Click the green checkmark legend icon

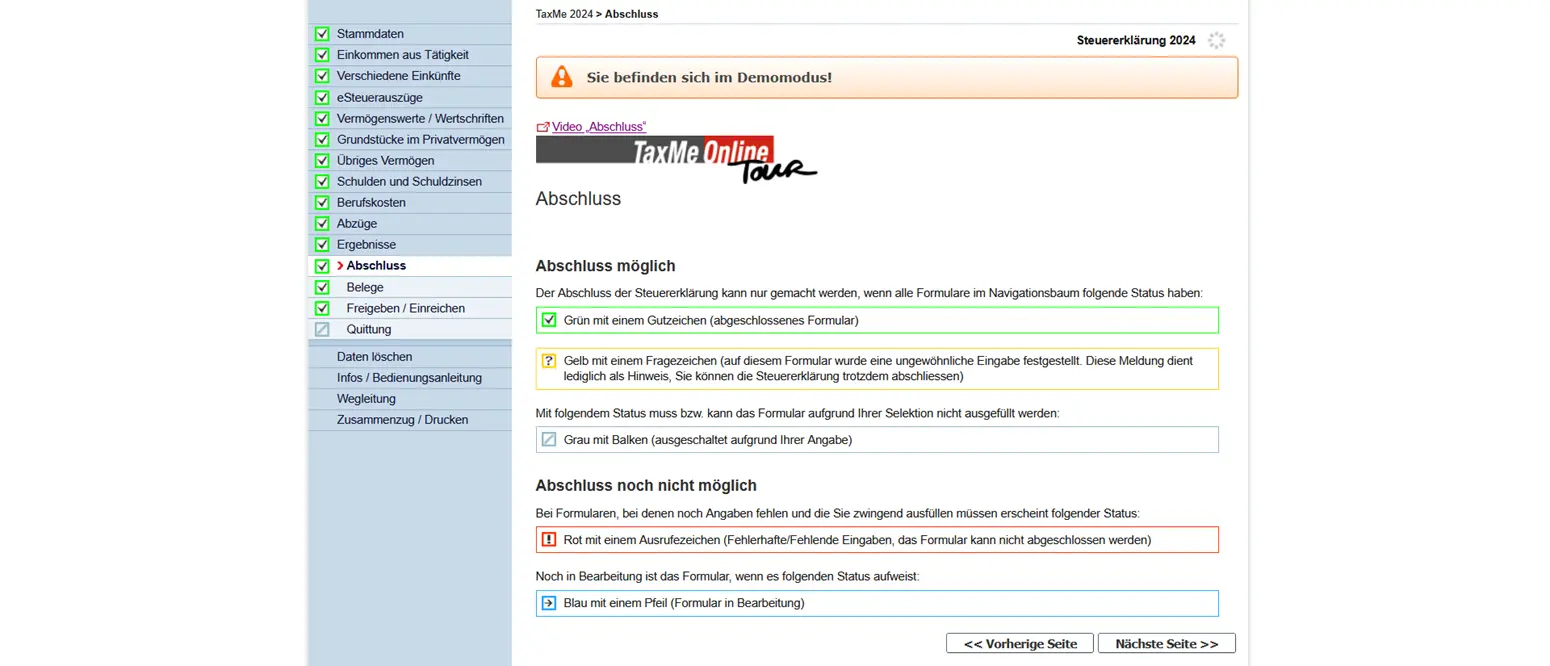pos(548,320)
